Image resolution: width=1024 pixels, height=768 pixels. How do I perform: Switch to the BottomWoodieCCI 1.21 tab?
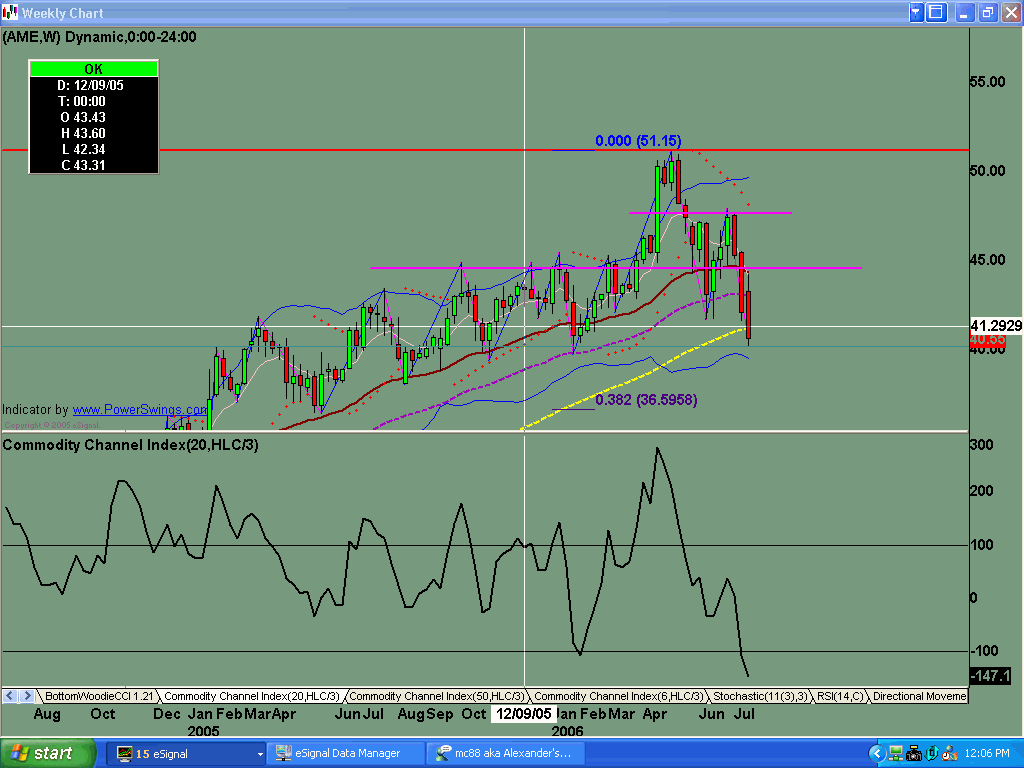pos(99,696)
